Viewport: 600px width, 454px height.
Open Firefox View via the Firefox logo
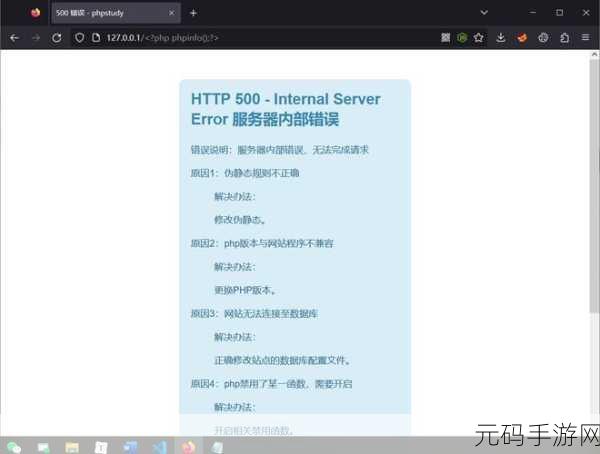[x=36, y=13]
